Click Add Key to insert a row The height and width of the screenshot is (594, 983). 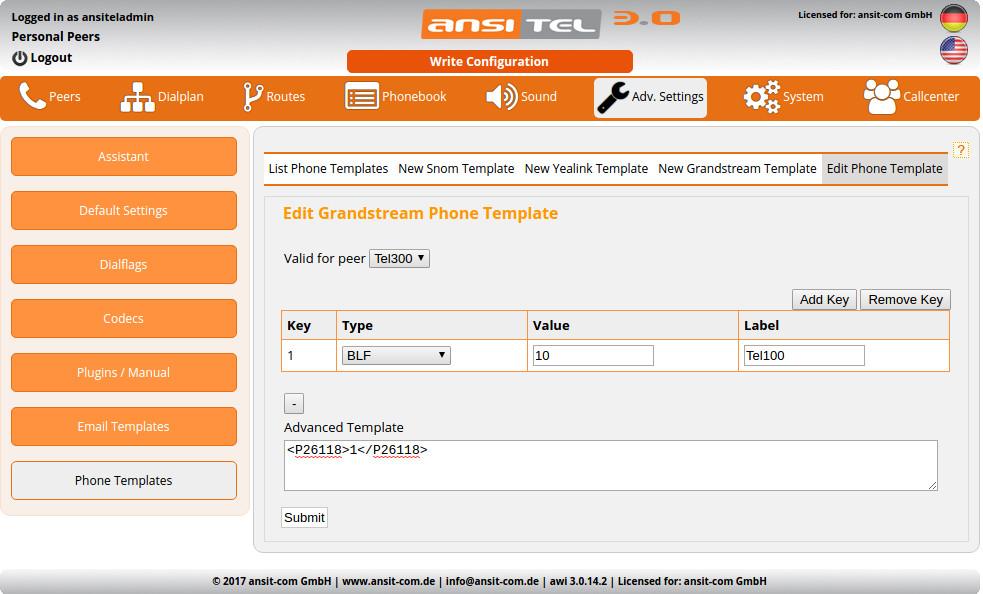click(x=823, y=299)
